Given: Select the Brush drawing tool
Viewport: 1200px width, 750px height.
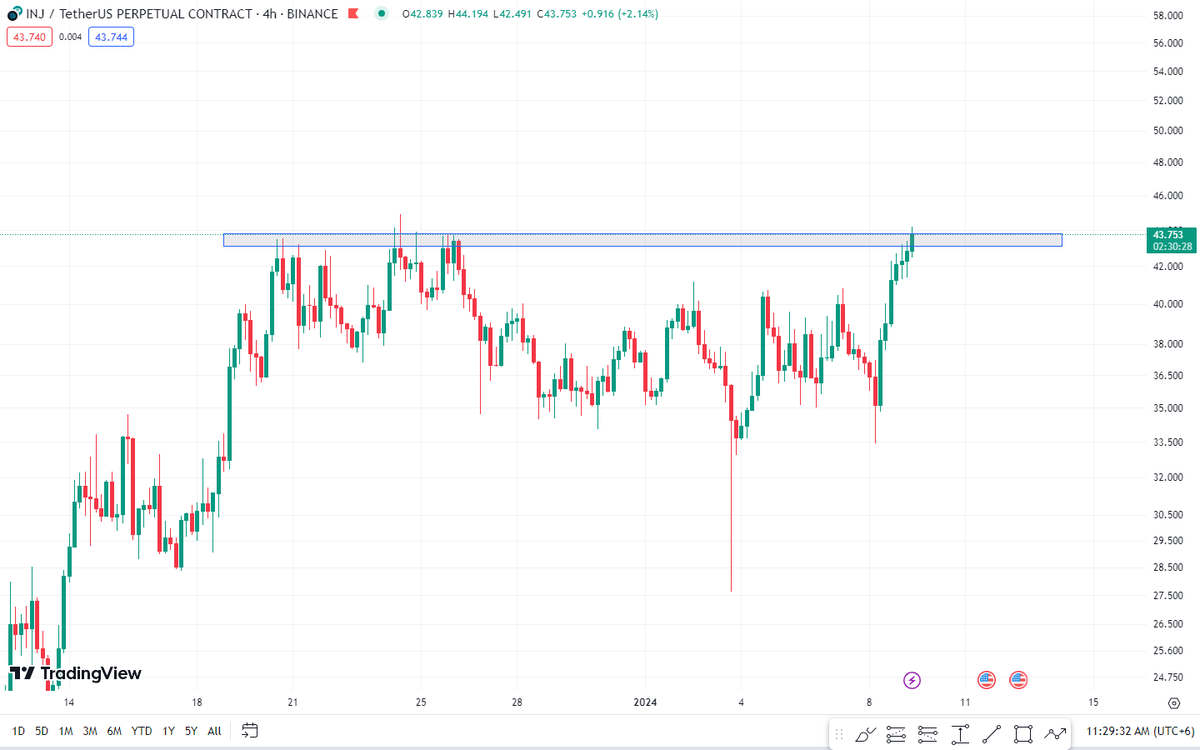Looking at the screenshot, I should (x=866, y=734).
